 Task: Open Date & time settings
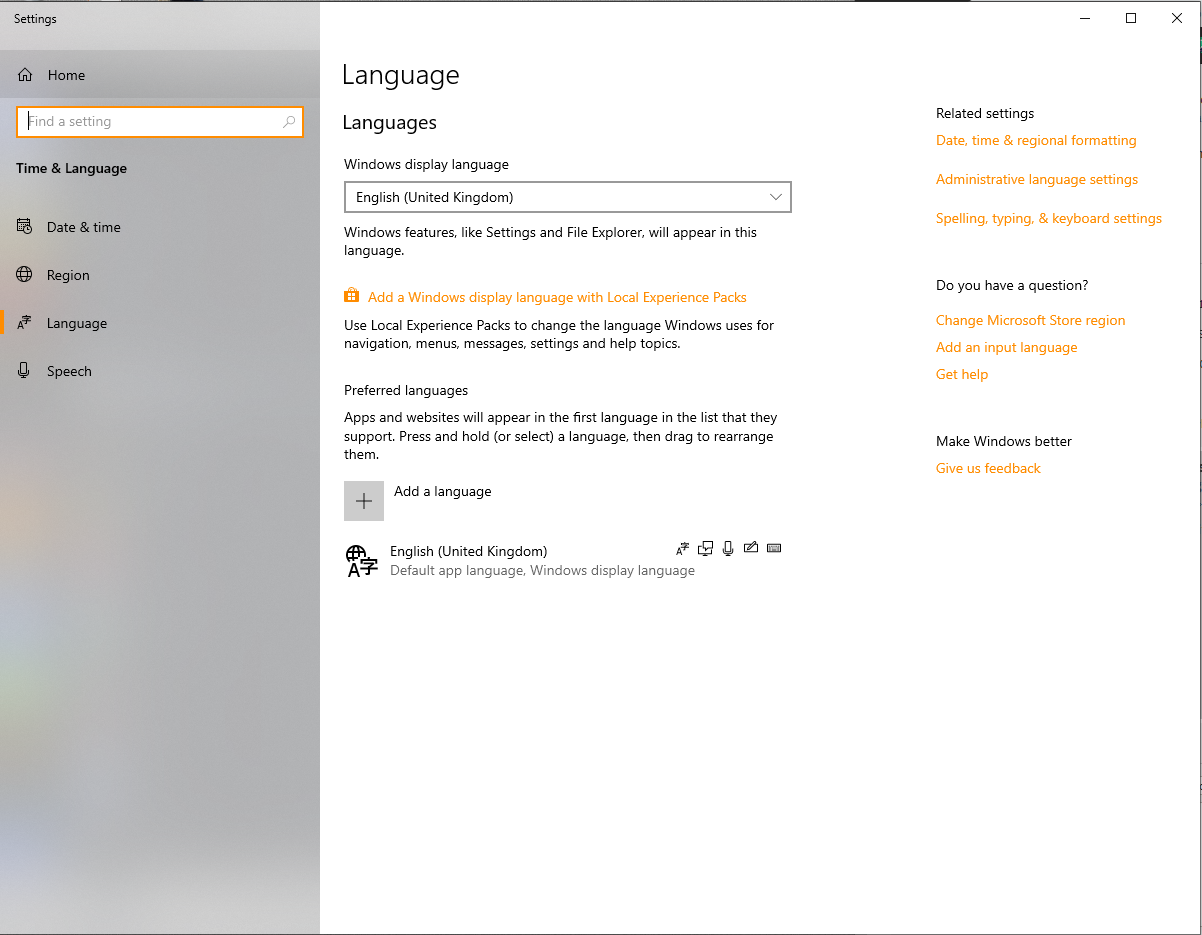pos(83,227)
